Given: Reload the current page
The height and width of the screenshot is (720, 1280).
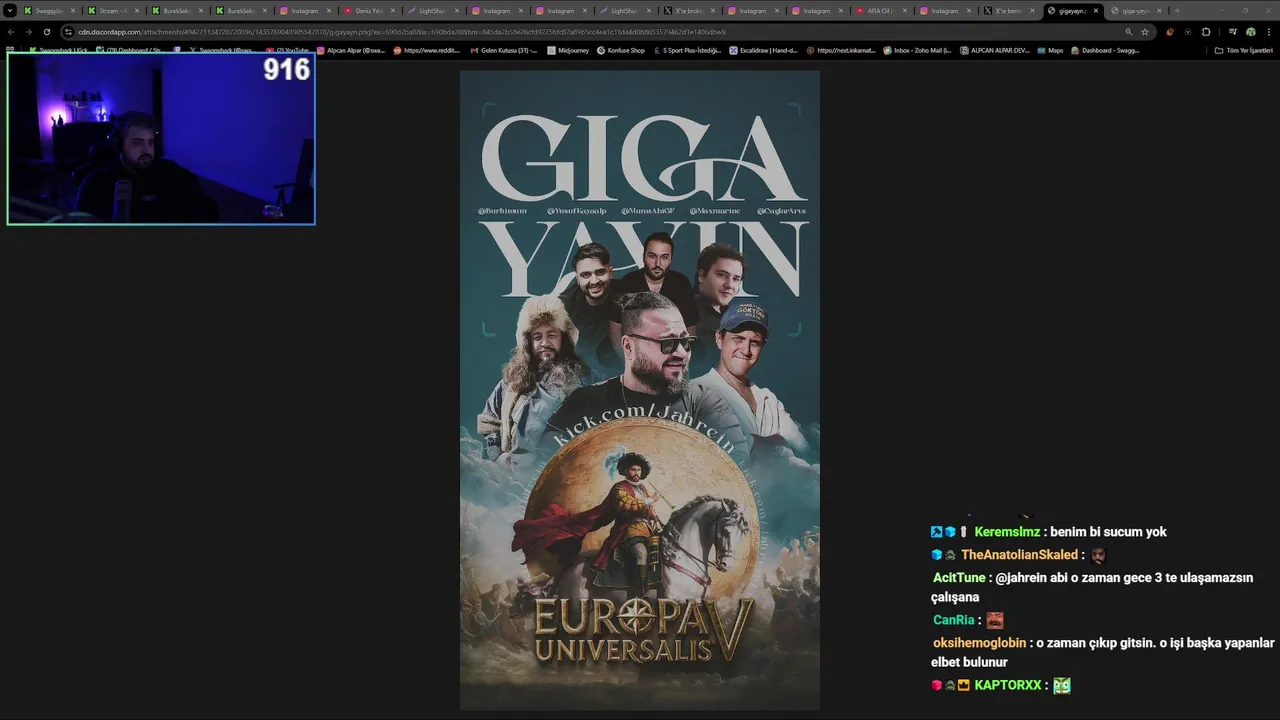Looking at the screenshot, I should click(47, 32).
